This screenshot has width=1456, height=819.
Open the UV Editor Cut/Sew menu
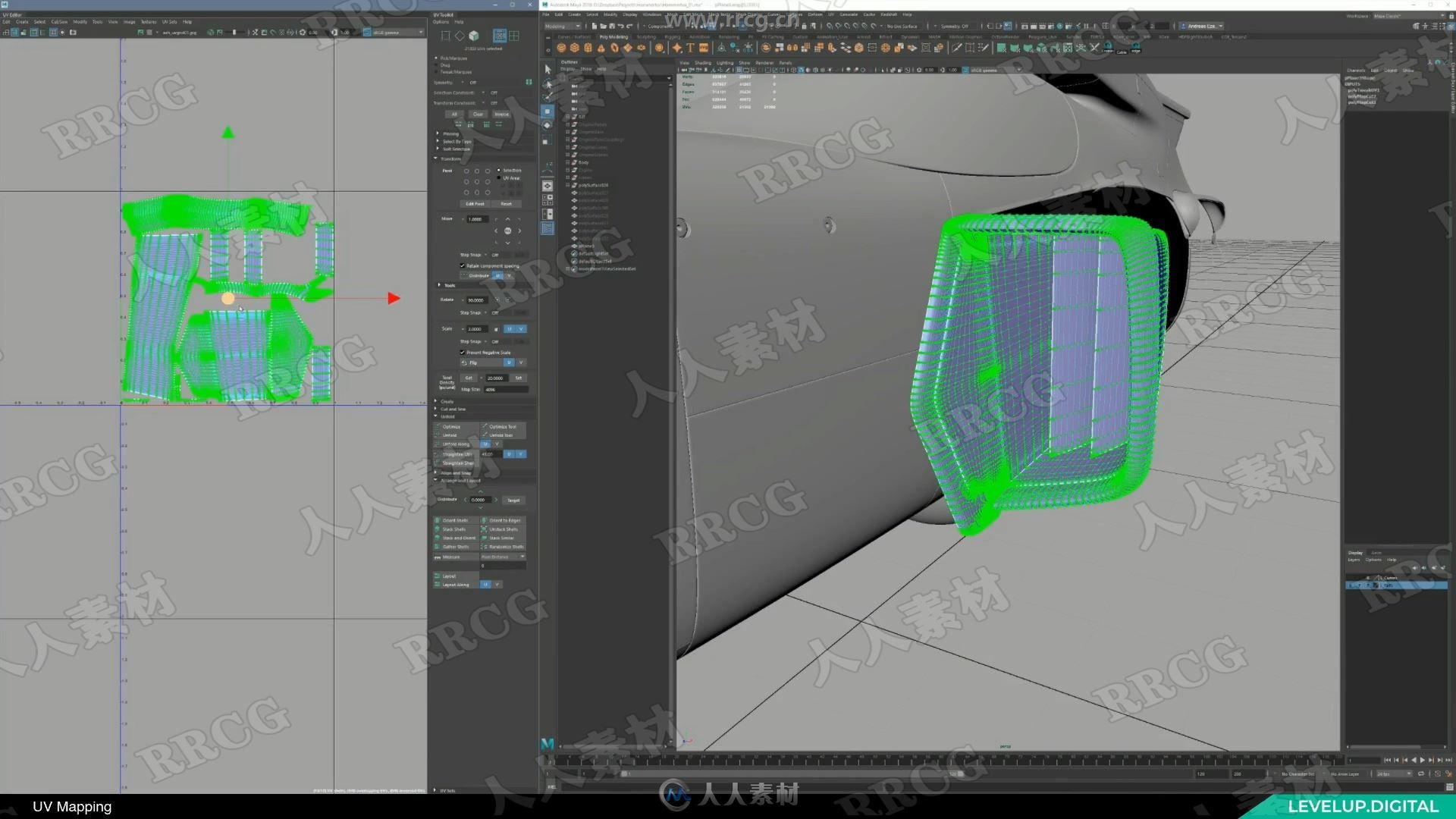59,22
